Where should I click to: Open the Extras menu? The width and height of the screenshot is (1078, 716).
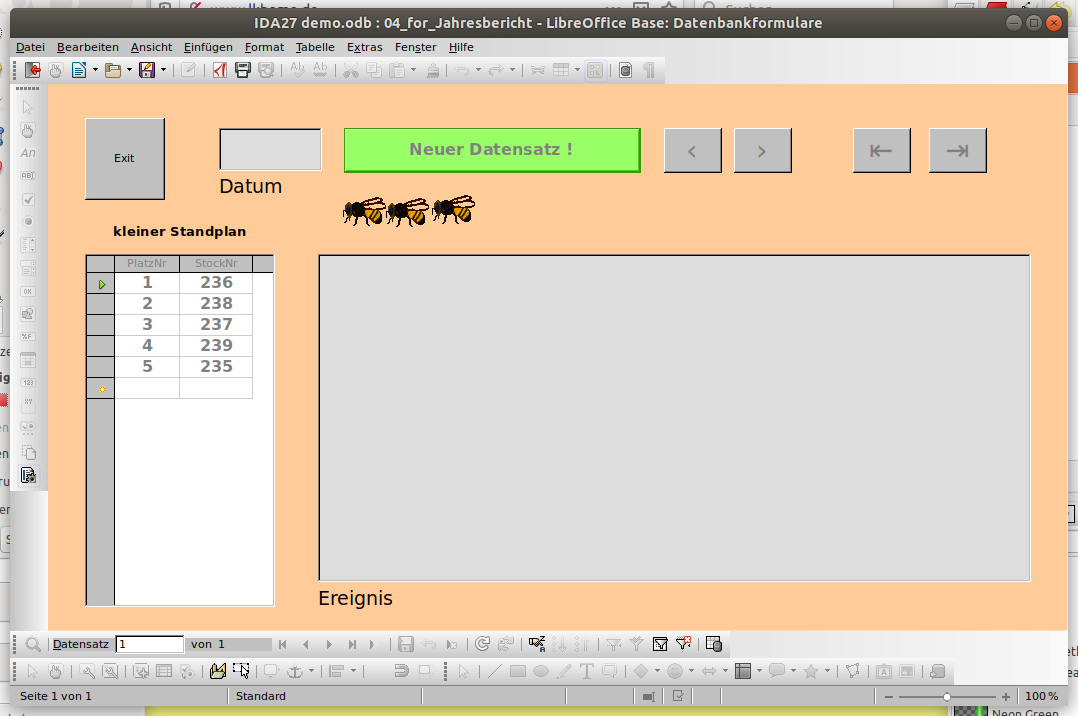[364, 47]
